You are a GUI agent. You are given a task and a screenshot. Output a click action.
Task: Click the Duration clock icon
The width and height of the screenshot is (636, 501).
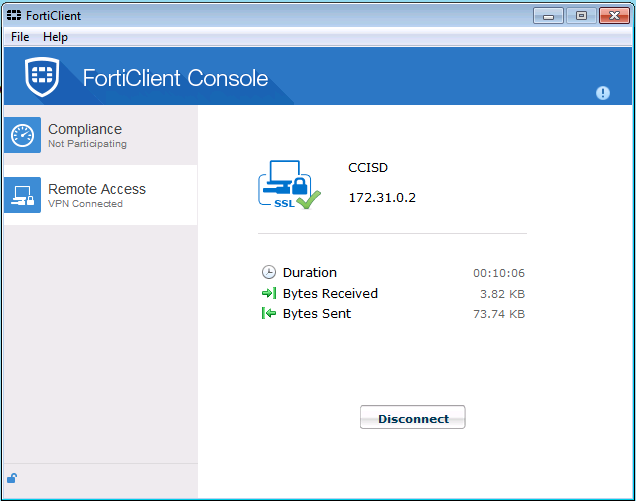269,272
